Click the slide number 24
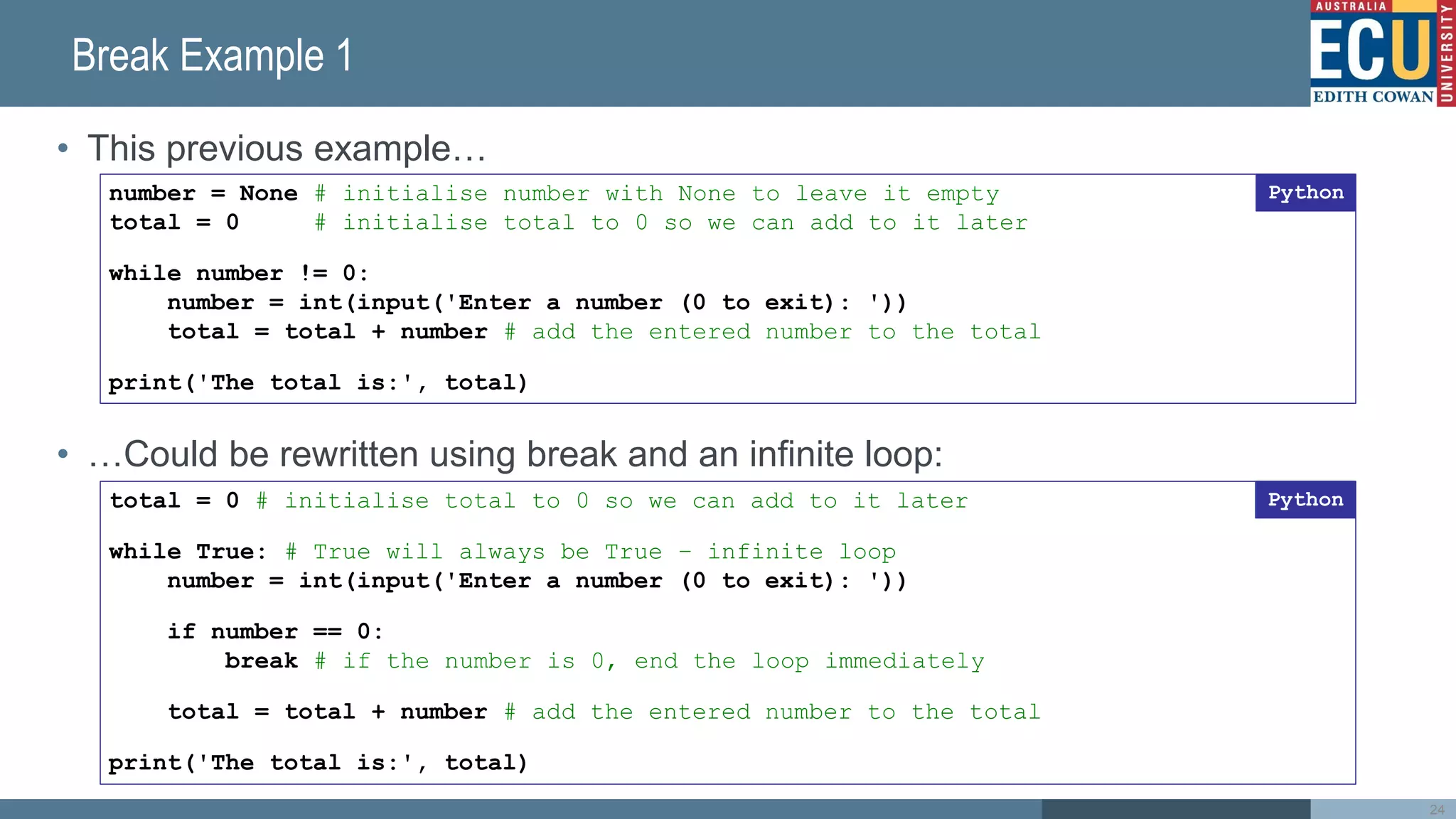This screenshot has height=819, width=1456. tap(1437, 810)
